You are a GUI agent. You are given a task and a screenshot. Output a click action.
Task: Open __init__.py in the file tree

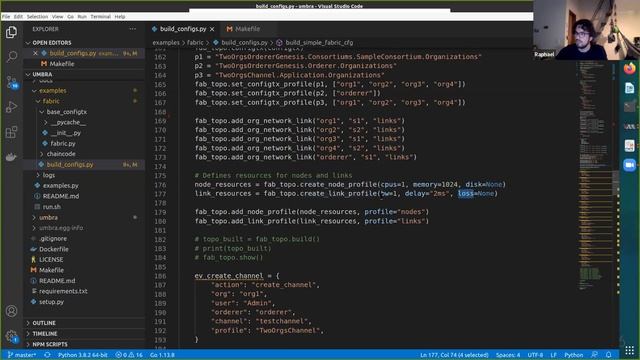click(66, 133)
